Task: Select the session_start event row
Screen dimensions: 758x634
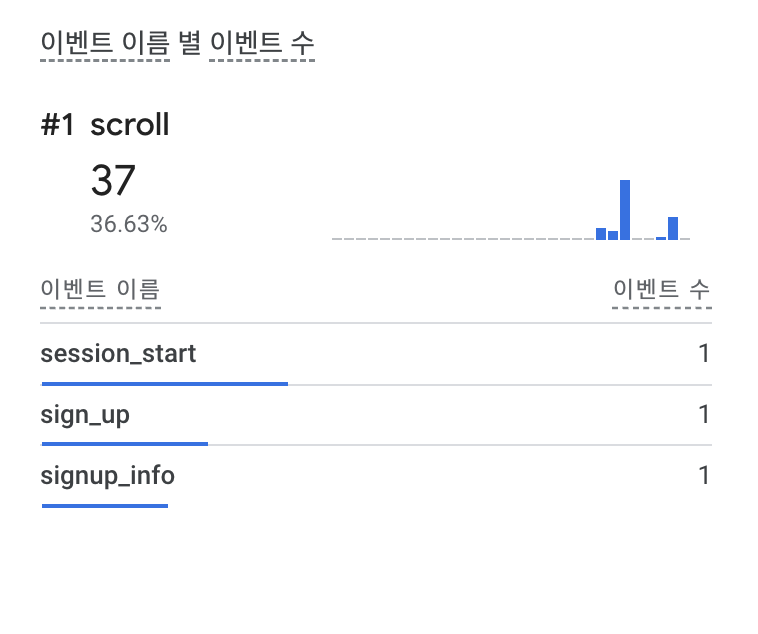Action: pyautogui.click(x=118, y=354)
